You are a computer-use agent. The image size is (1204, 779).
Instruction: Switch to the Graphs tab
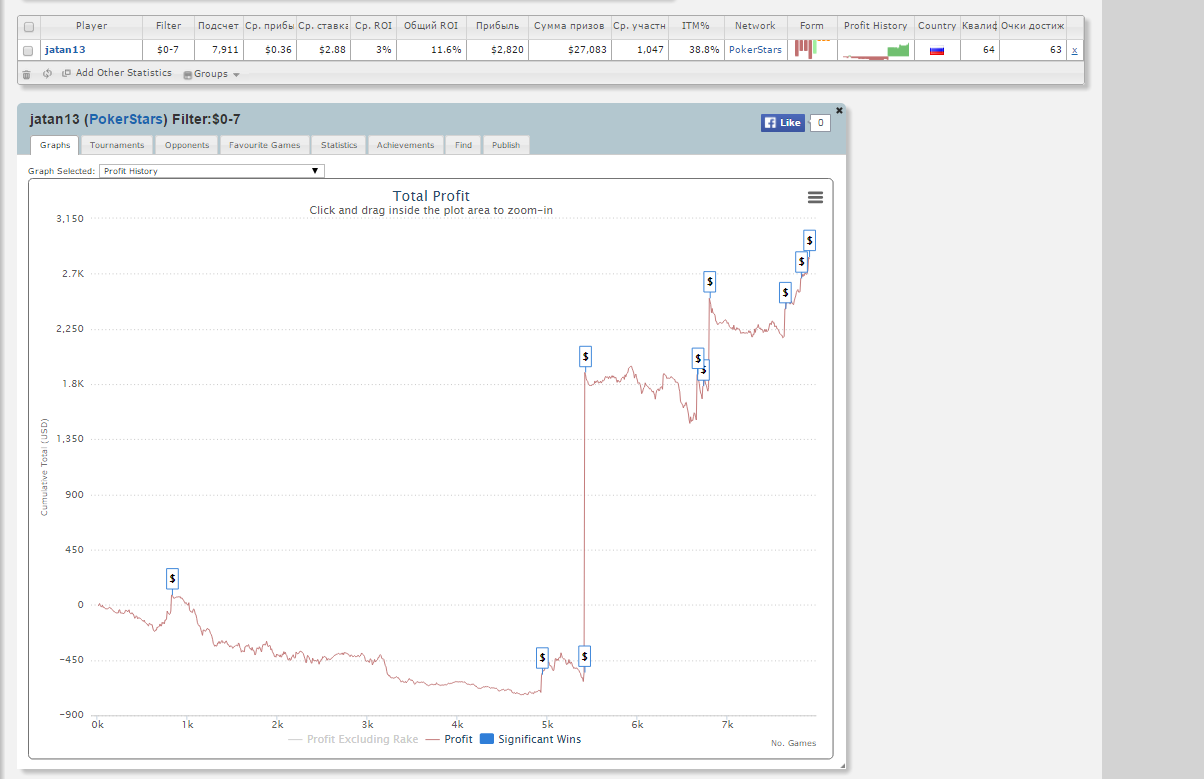coord(55,145)
